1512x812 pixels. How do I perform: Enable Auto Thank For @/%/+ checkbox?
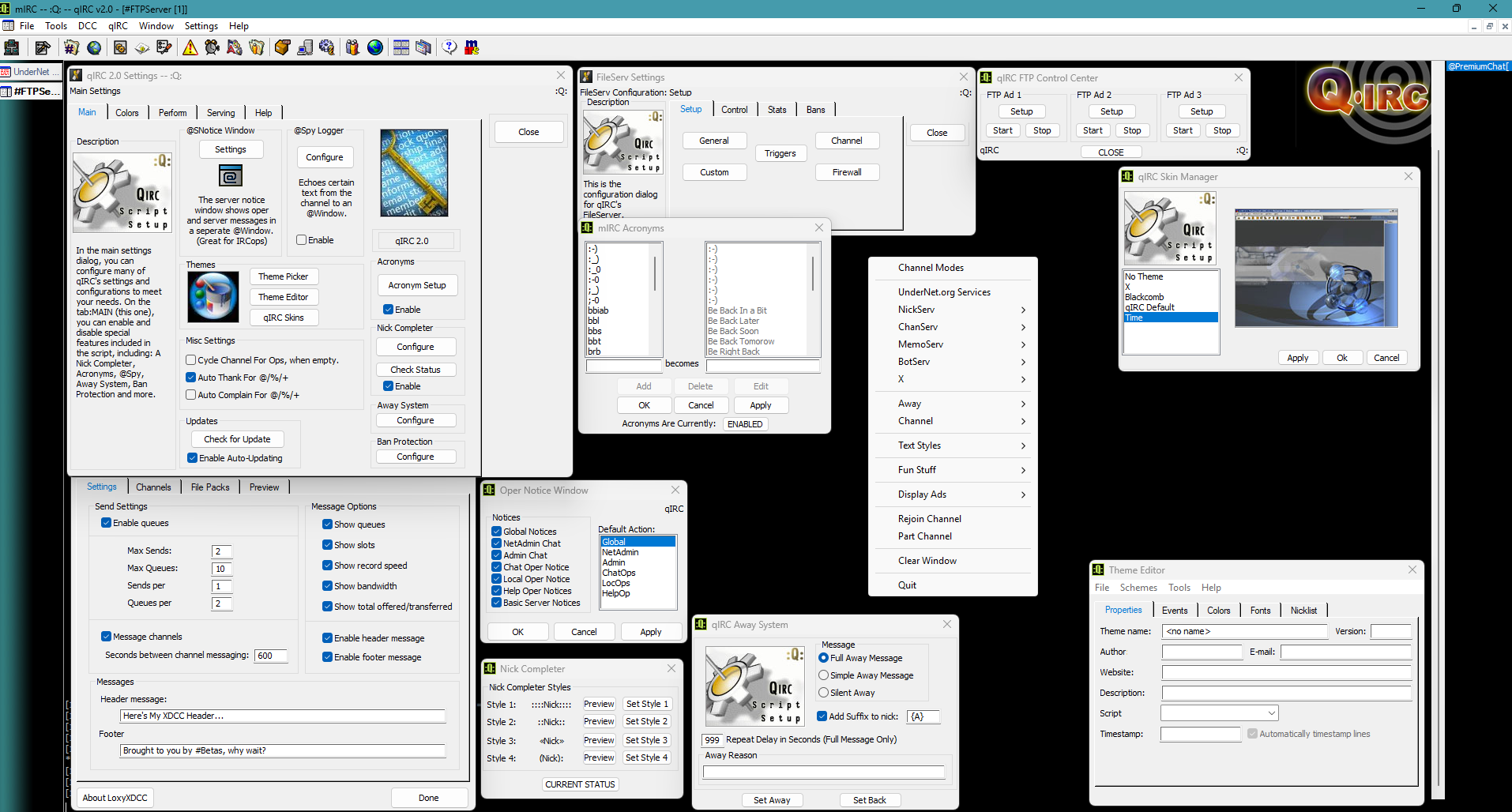191,378
